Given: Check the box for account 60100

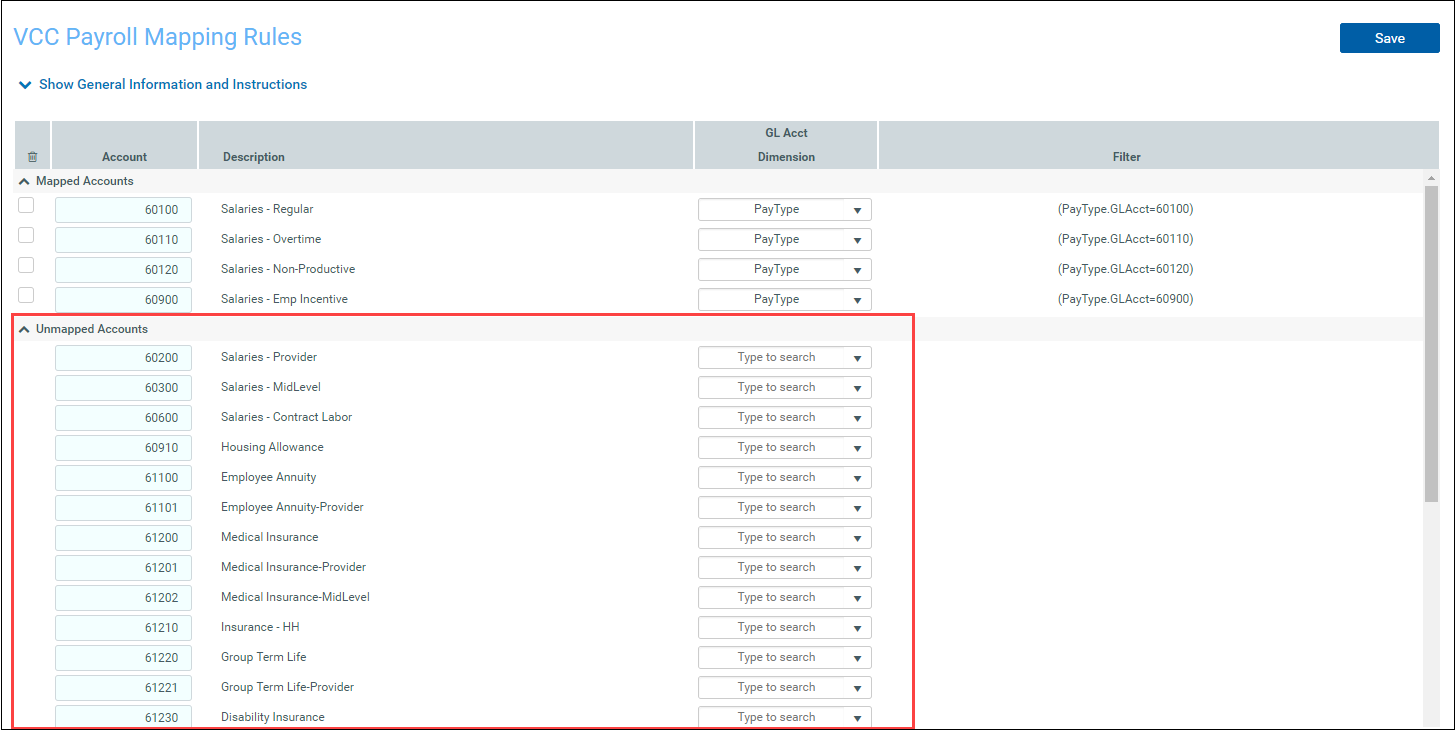Looking at the screenshot, I should (27, 206).
